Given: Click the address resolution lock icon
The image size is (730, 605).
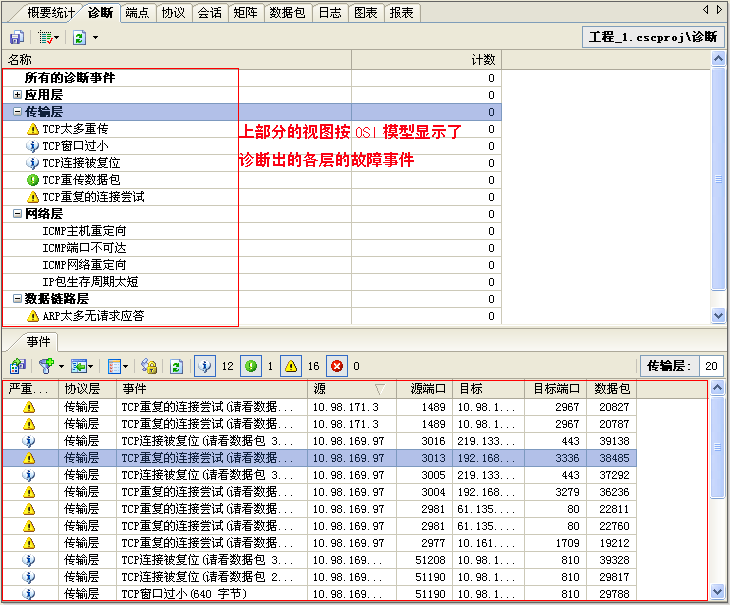Looking at the screenshot, I should tap(149, 366).
